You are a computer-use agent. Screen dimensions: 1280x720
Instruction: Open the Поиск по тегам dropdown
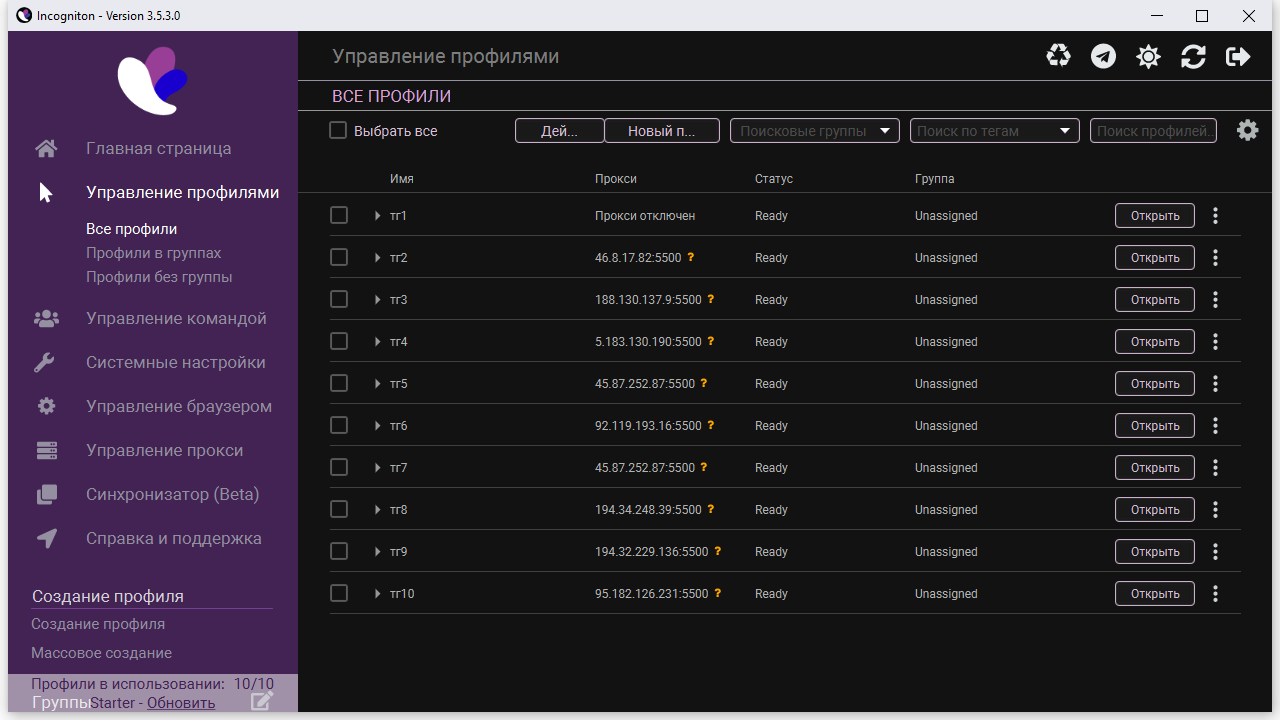(x=995, y=131)
